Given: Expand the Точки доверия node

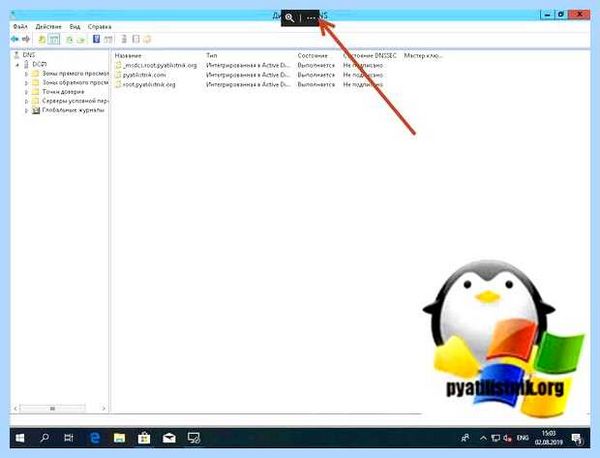Looking at the screenshot, I should point(26,92).
